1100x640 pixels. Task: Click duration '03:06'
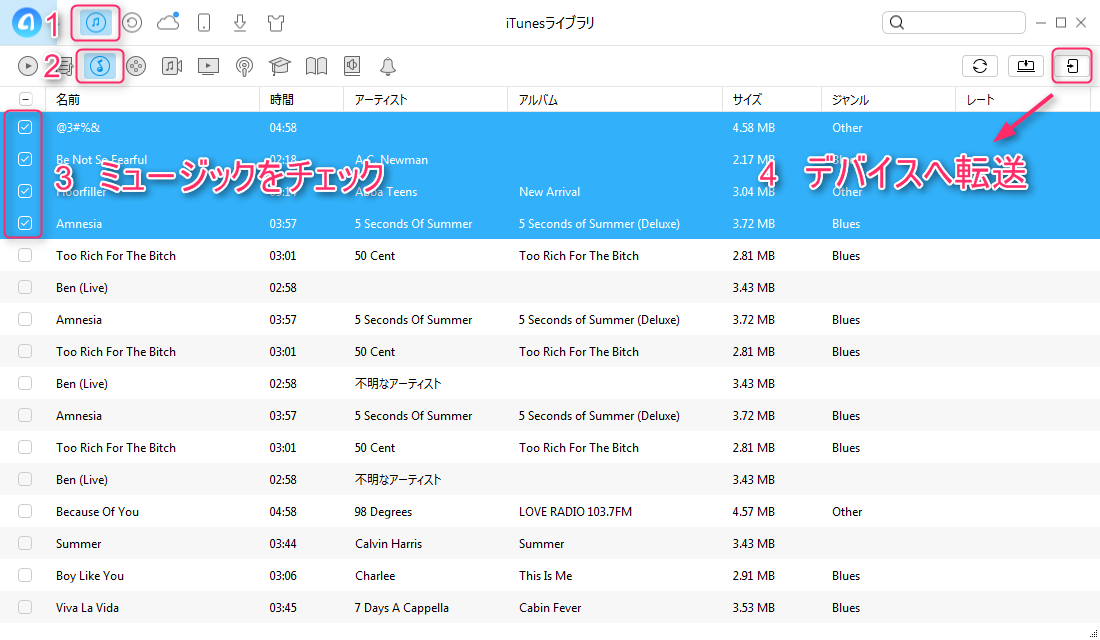pyautogui.click(x=283, y=575)
